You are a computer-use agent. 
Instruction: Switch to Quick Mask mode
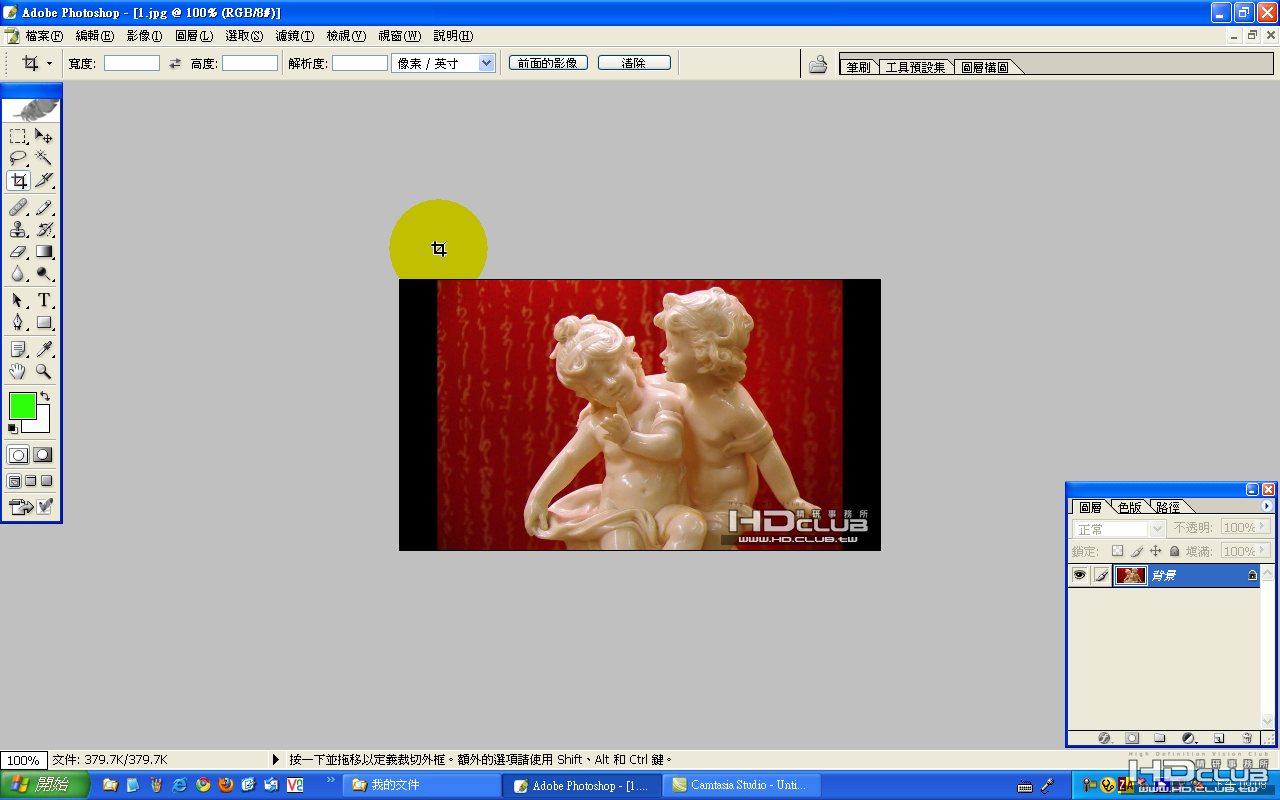point(43,455)
